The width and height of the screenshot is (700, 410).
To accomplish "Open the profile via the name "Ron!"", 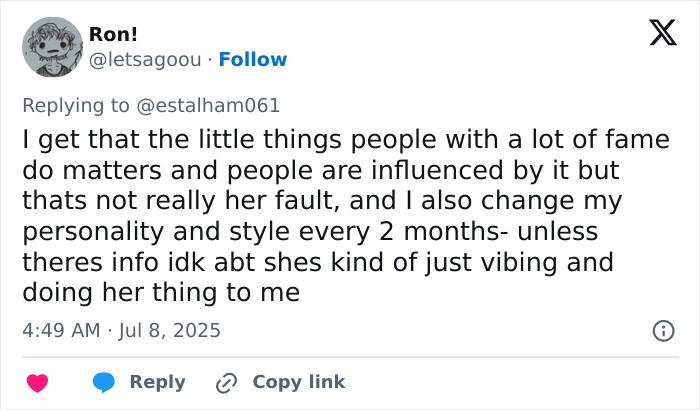I will pos(111,34).
